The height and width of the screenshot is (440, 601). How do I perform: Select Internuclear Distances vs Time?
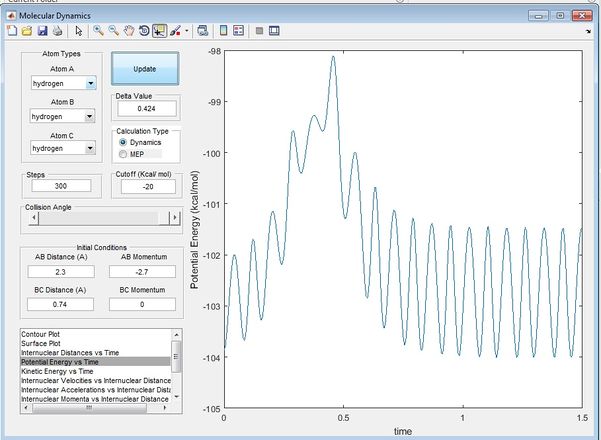[x=95, y=353]
